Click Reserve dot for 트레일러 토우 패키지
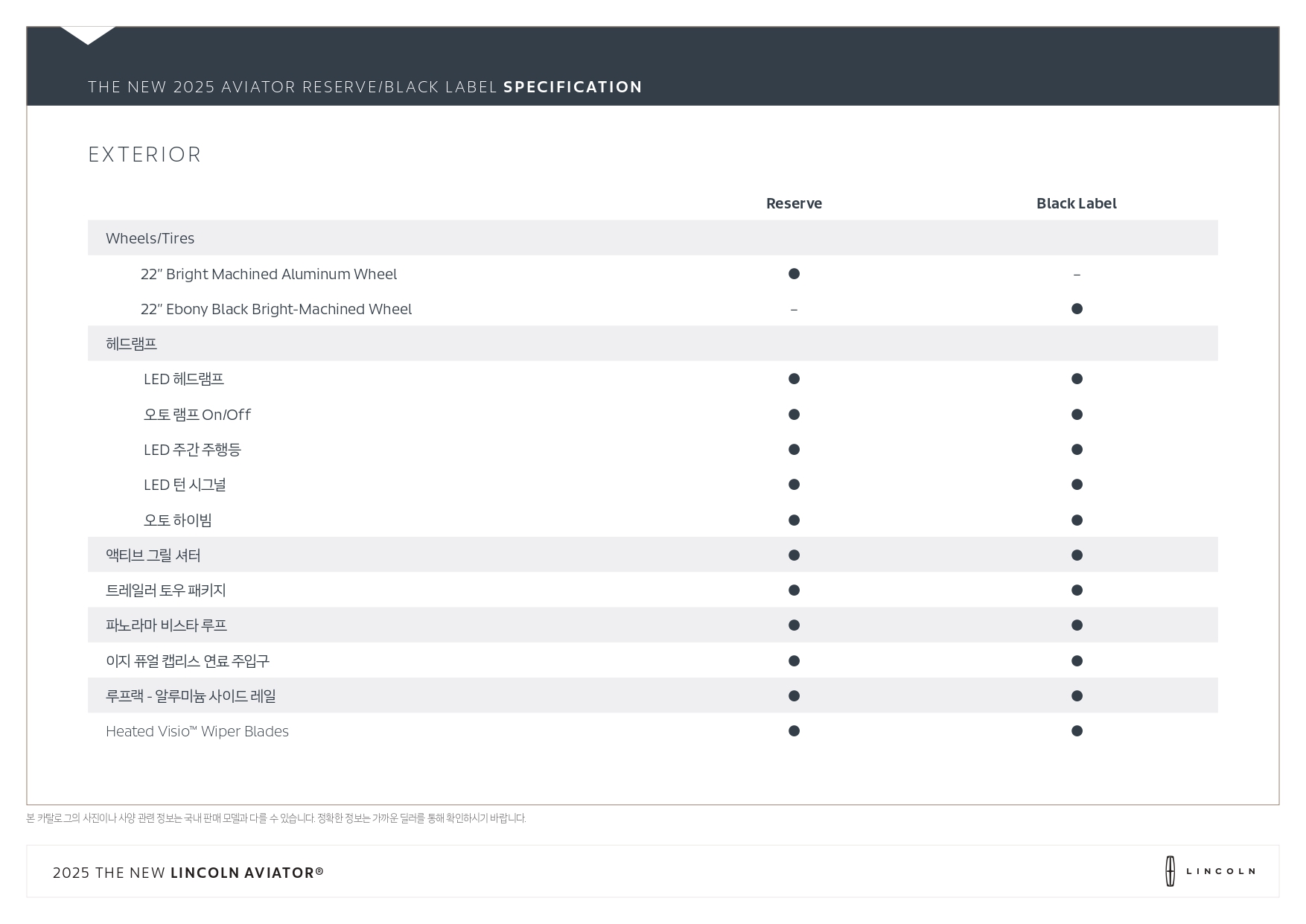 (x=794, y=590)
